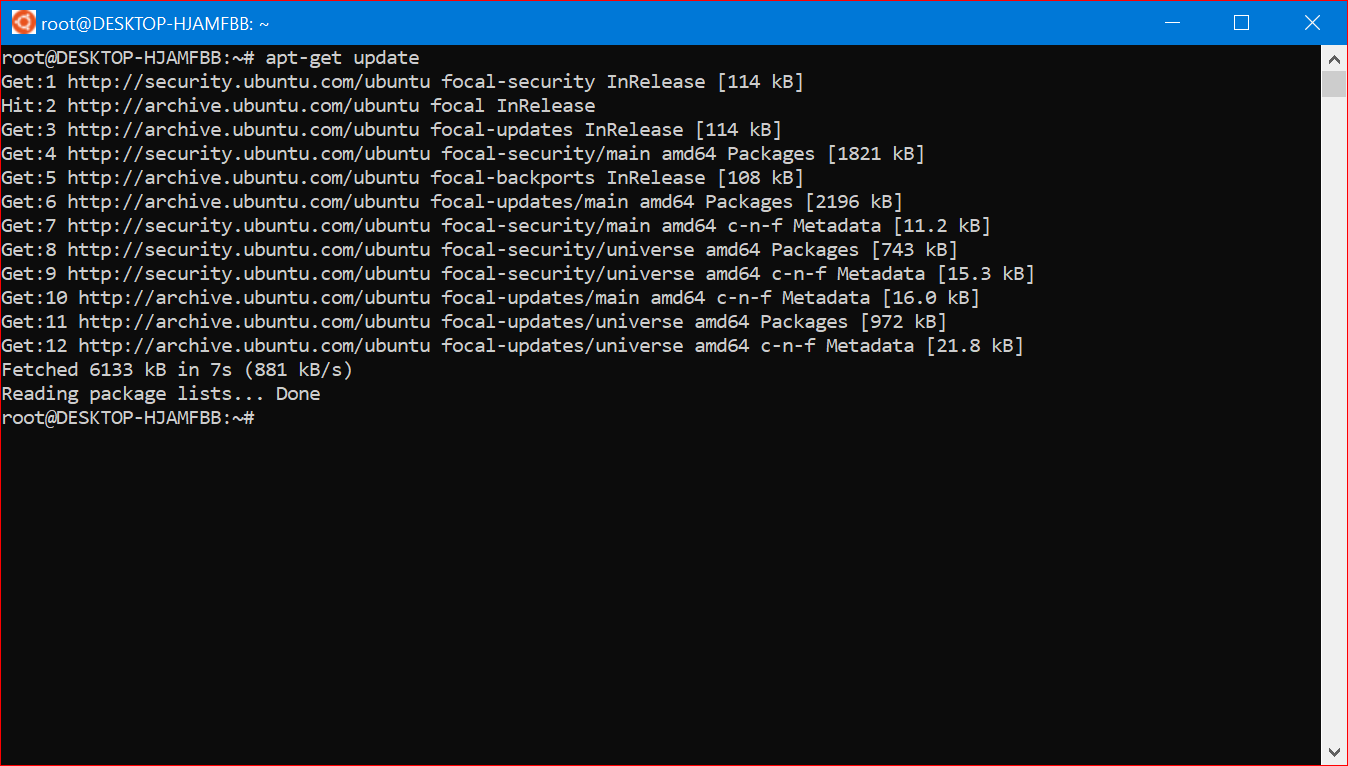Screen dimensions: 1348x766
Task: Click the 'Get:7' line with [11.2 kB]
Action: pyautogui.click(x=496, y=226)
